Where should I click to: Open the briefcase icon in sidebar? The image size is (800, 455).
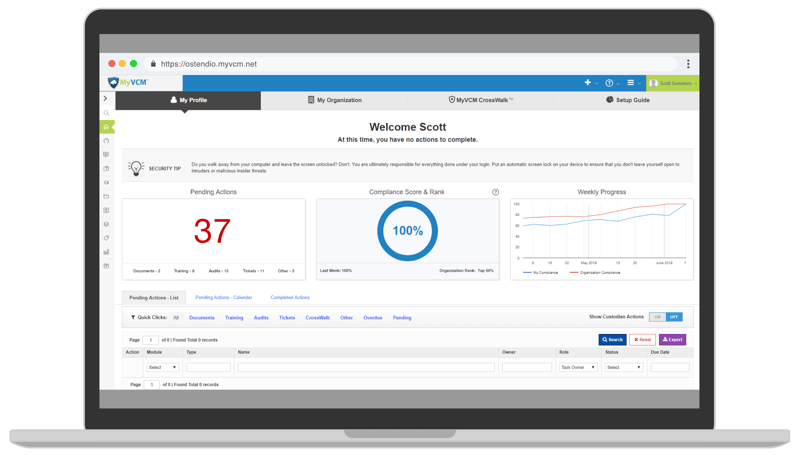tap(106, 168)
